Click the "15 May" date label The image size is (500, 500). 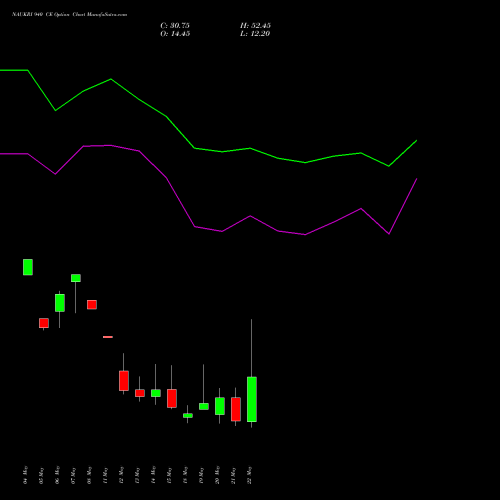(170, 475)
